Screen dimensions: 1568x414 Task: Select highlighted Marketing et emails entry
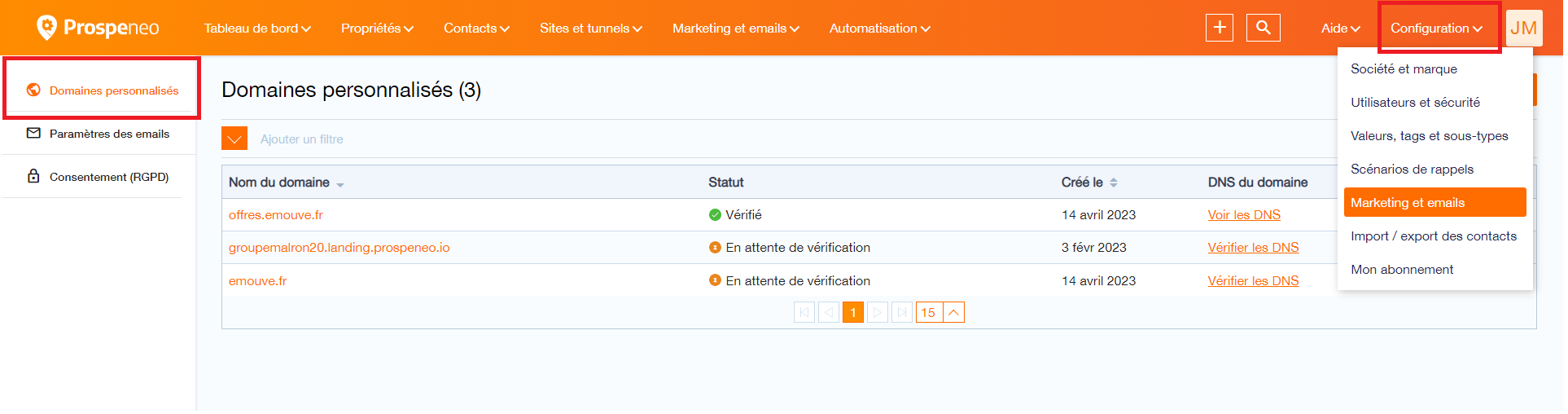click(x=1435, y=202)
